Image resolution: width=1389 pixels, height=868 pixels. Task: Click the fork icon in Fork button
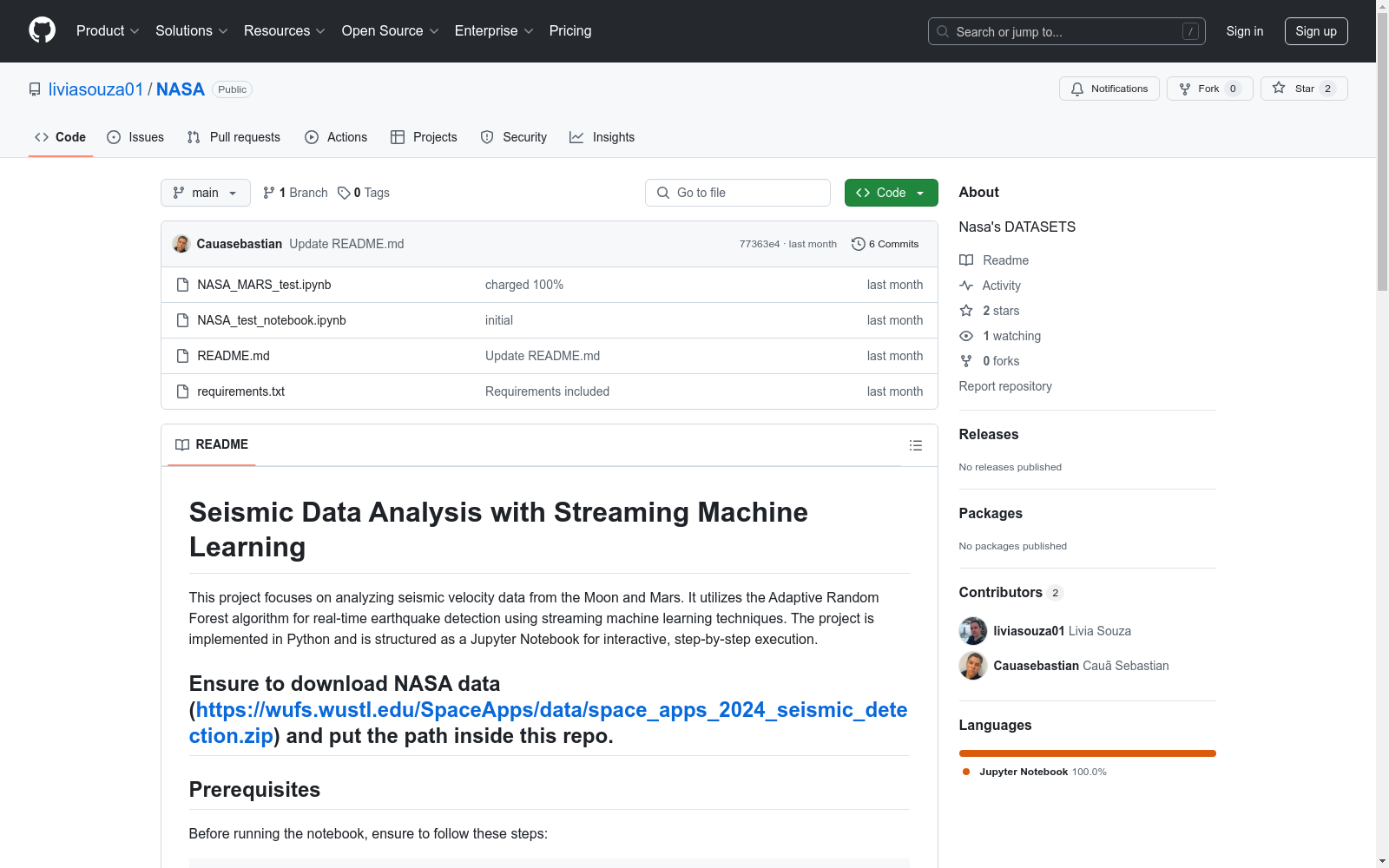1185,89
